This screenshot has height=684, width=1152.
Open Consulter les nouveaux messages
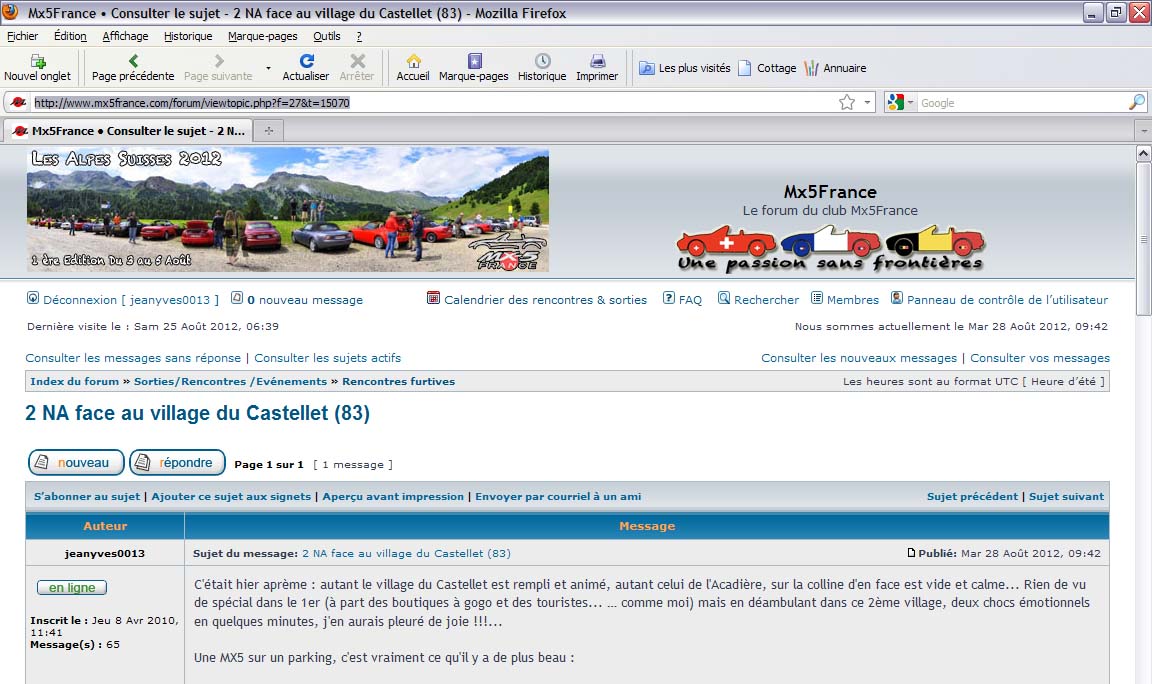(859, 358)
